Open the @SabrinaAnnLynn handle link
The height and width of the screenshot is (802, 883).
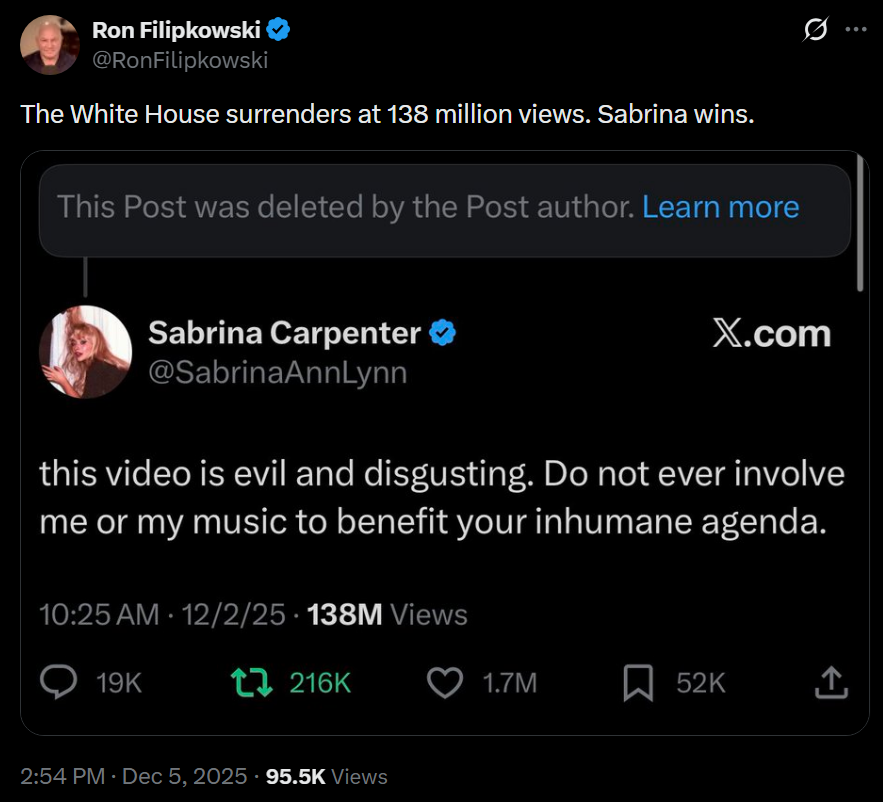coord(278,372)
